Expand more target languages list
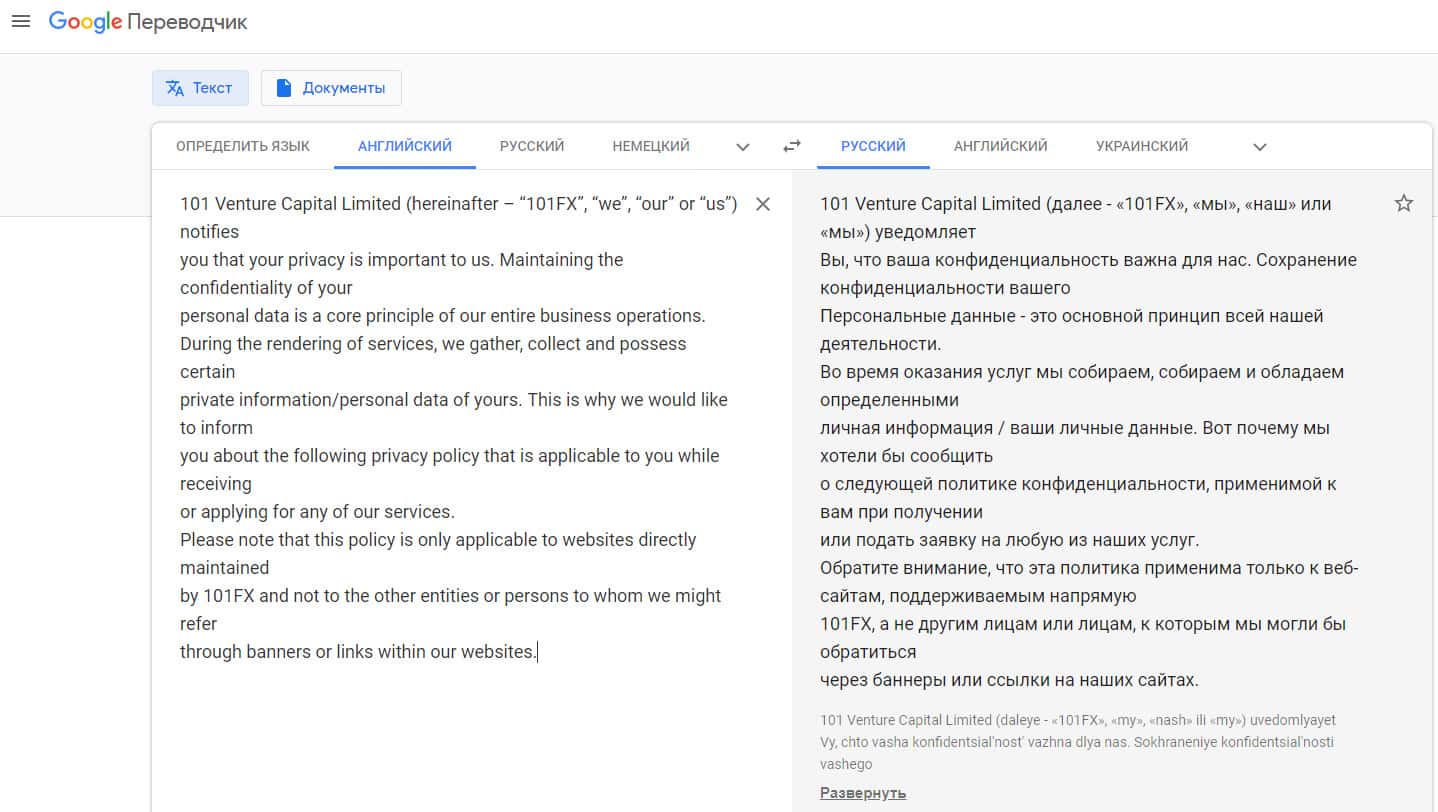 pos(1260,147)
